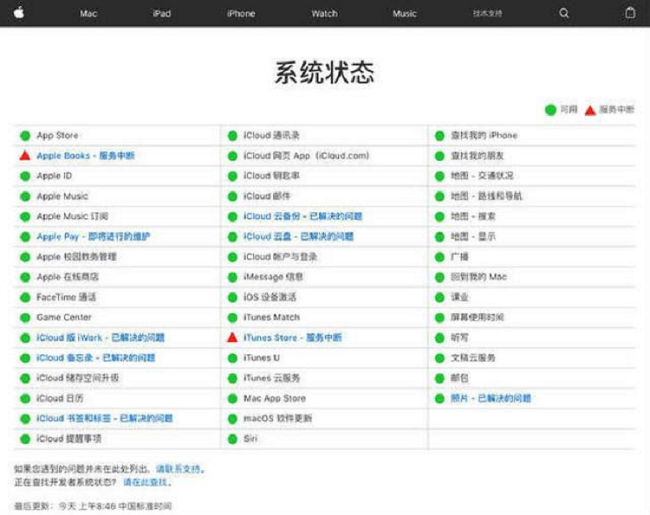Click the red triangle in the legend
The height and width of the screenshot is (515, 650).
click(590, 110)
